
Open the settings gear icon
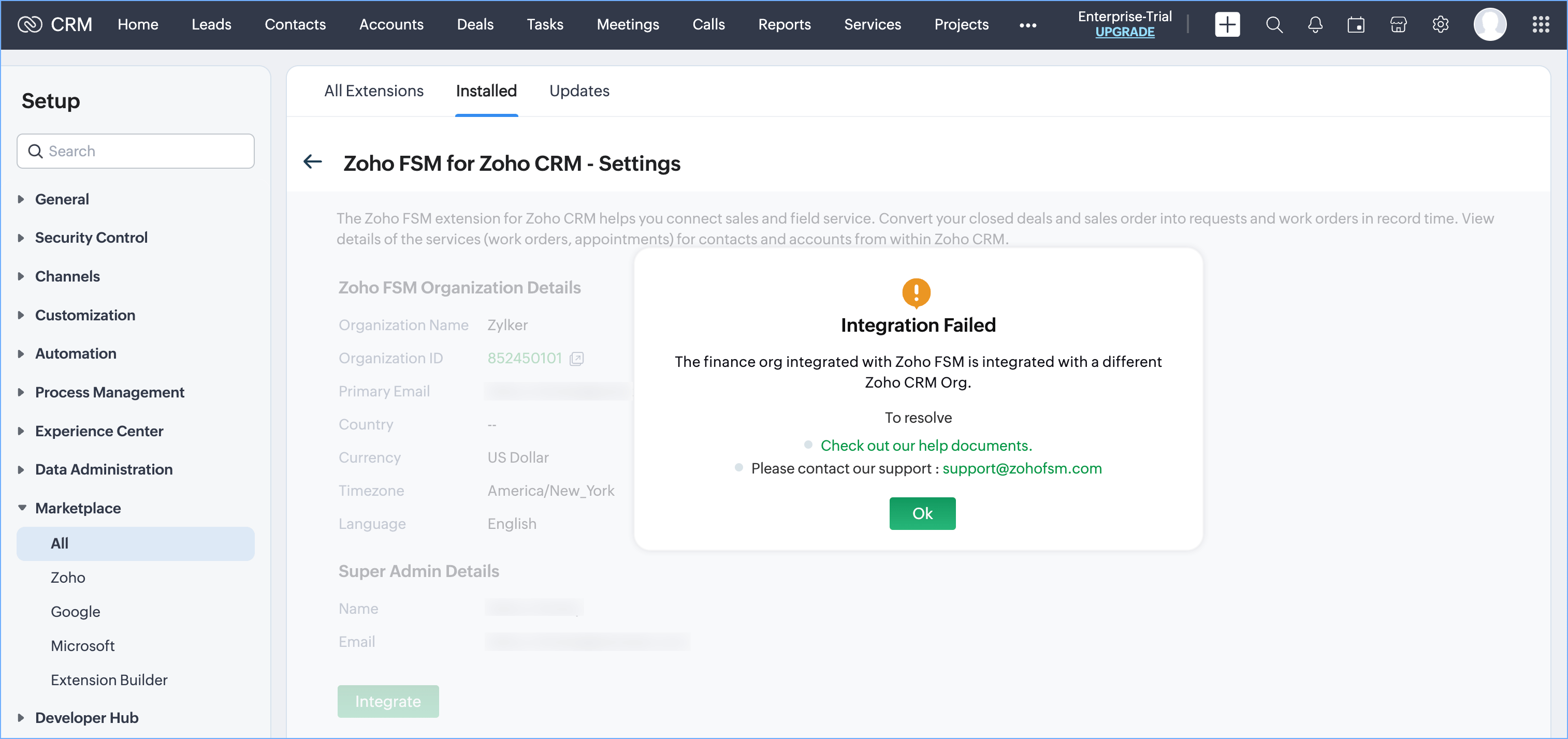coord(1440,24)
